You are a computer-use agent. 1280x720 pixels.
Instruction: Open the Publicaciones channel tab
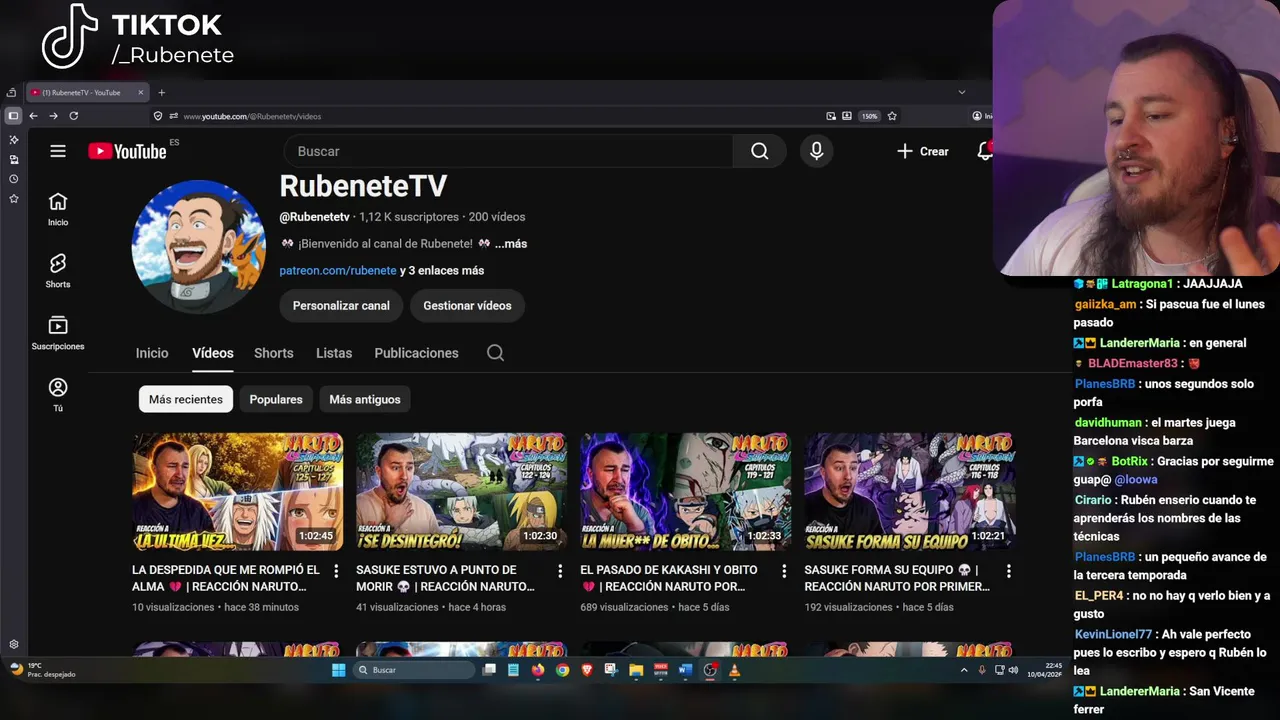(416, 353)
